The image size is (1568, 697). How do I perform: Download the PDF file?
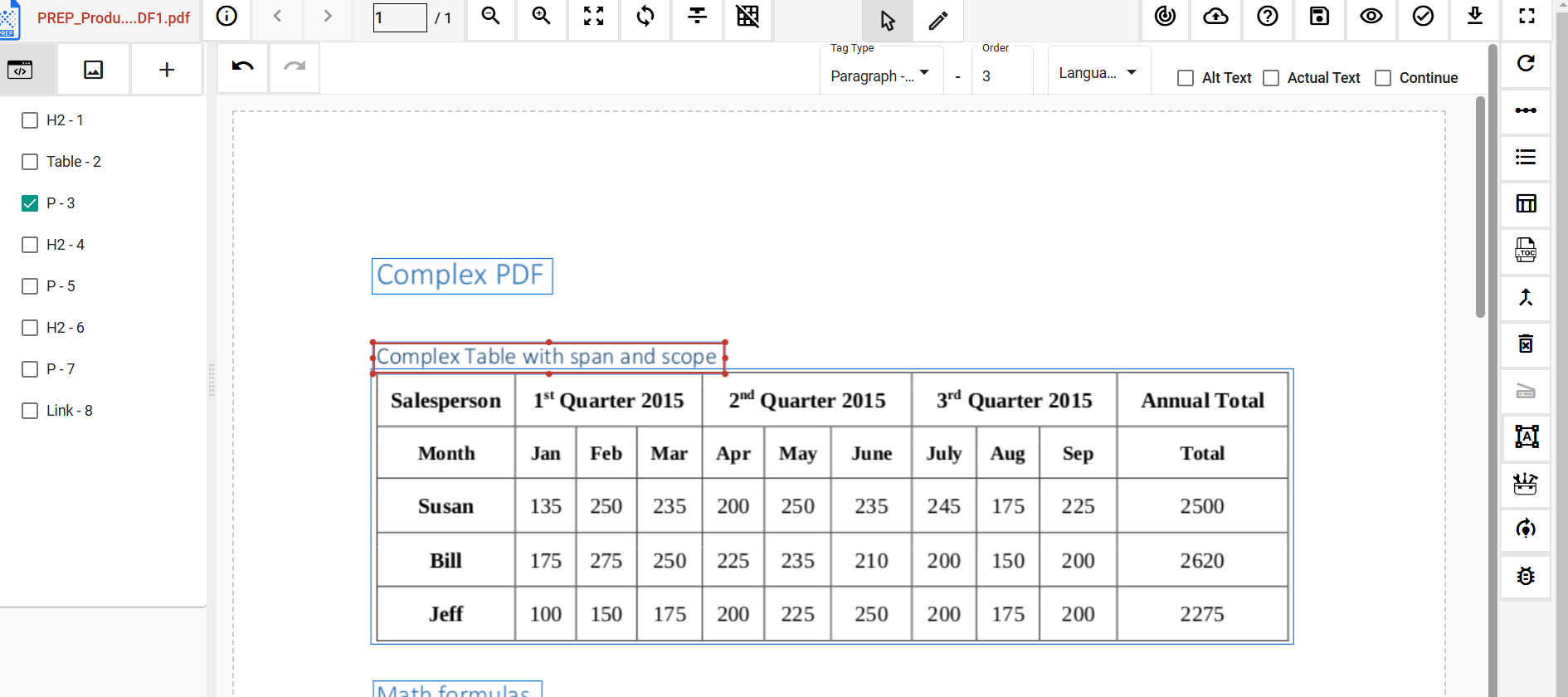point(1475,17)
